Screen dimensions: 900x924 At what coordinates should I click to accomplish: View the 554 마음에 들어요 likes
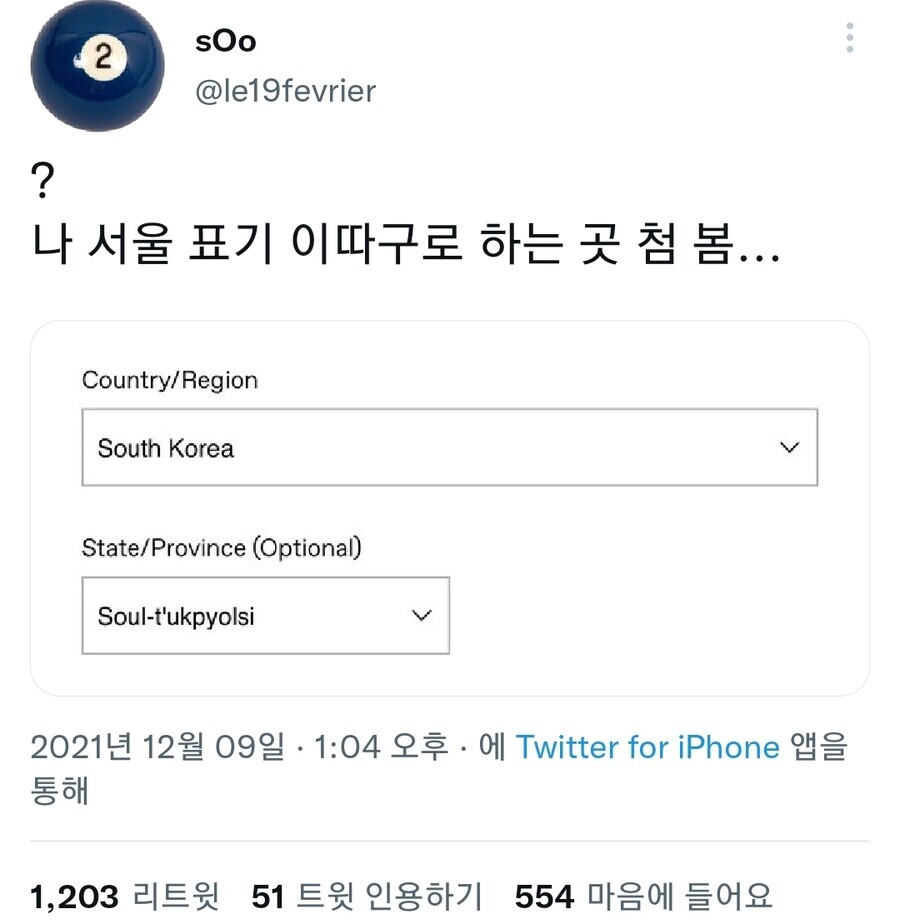click(x=643, y=896)
